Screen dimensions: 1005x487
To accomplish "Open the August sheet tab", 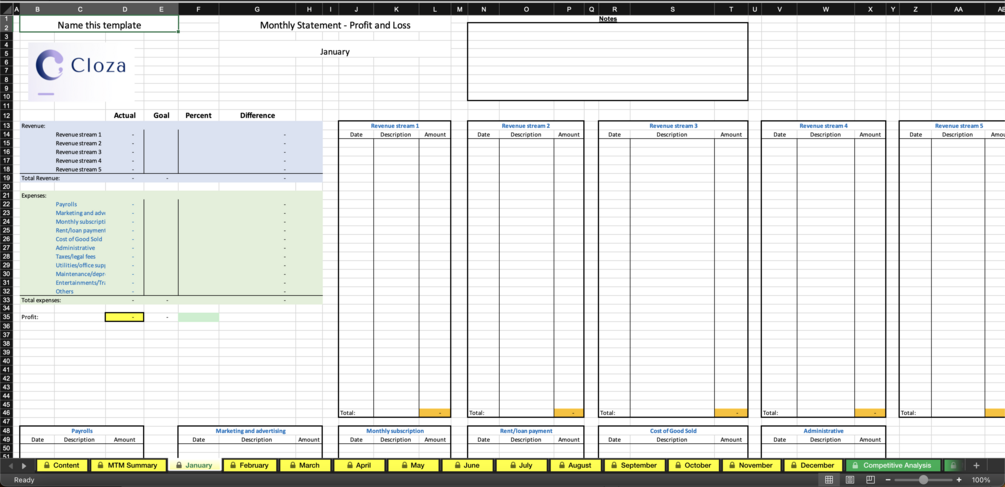I will (575, 465).
